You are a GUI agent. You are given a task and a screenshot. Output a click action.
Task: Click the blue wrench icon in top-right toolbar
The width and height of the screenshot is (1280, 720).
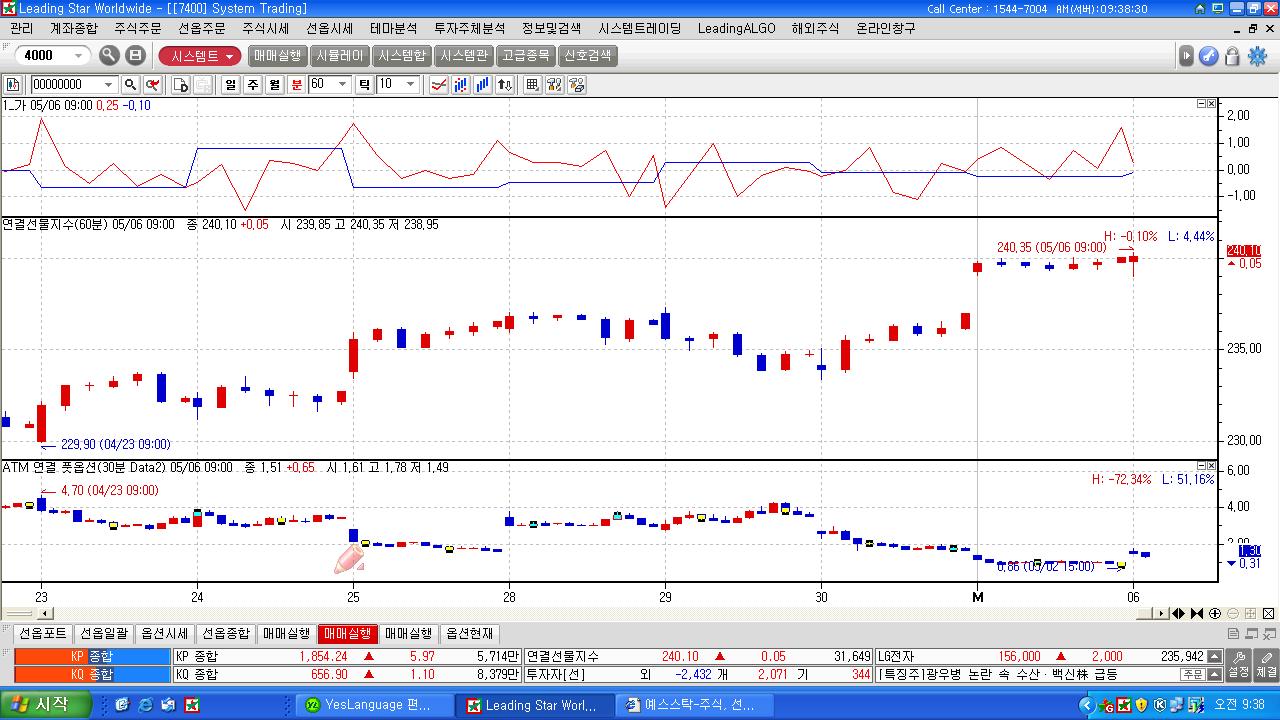coord(1209,56)
